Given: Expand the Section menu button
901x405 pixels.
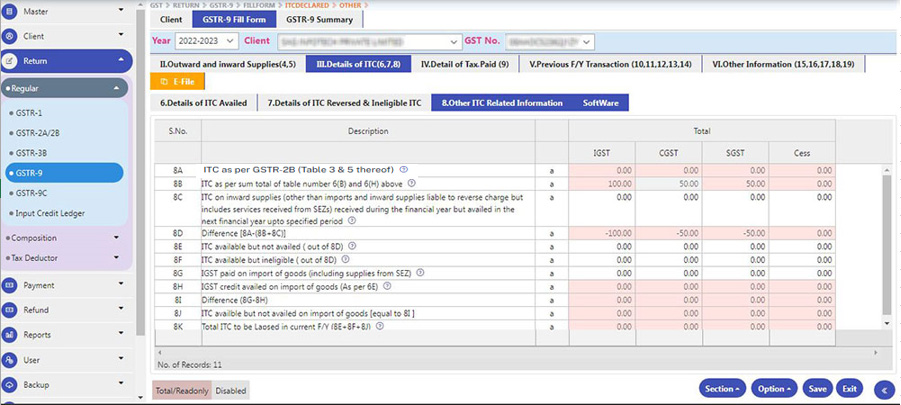Looking at the screenshot, I should coord(724,388).
